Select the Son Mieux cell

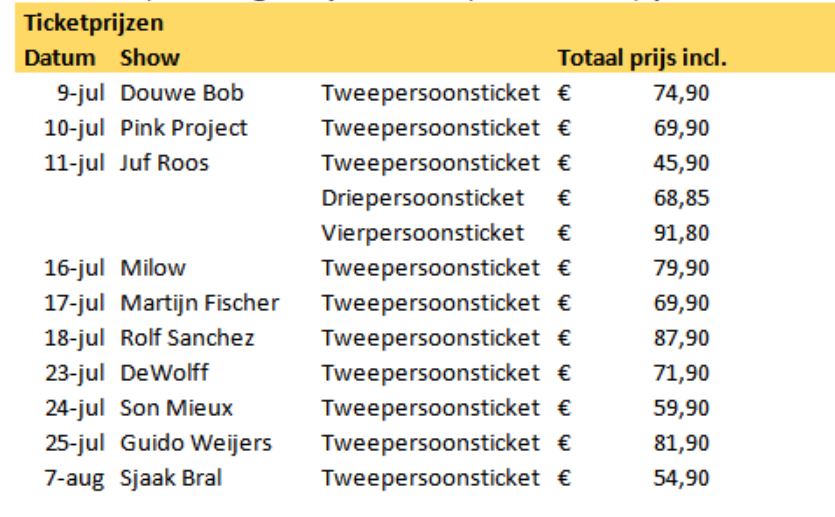coord(176,408)
